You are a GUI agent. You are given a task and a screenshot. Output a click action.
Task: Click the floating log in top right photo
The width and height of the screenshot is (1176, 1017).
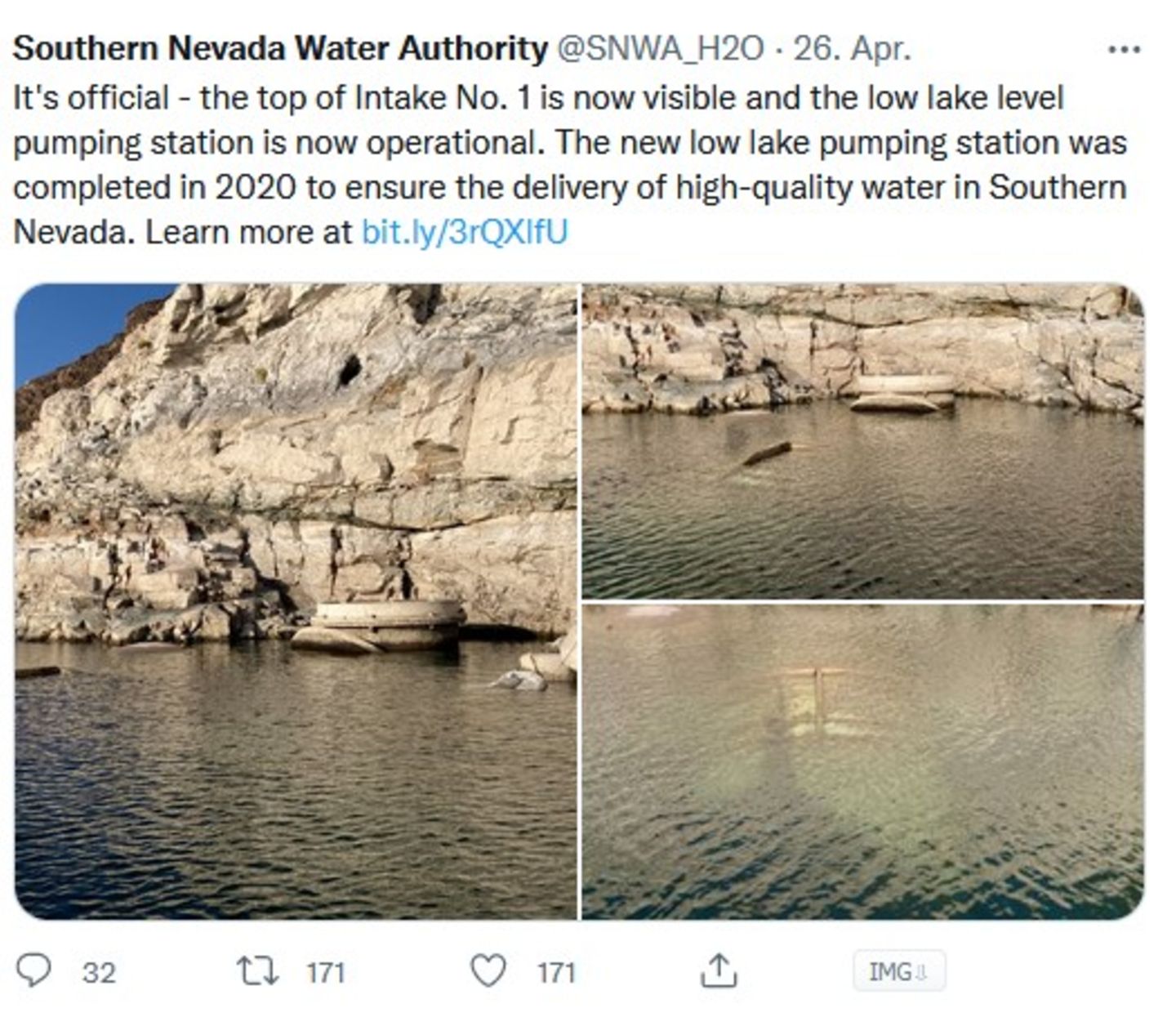click(768, 453)
